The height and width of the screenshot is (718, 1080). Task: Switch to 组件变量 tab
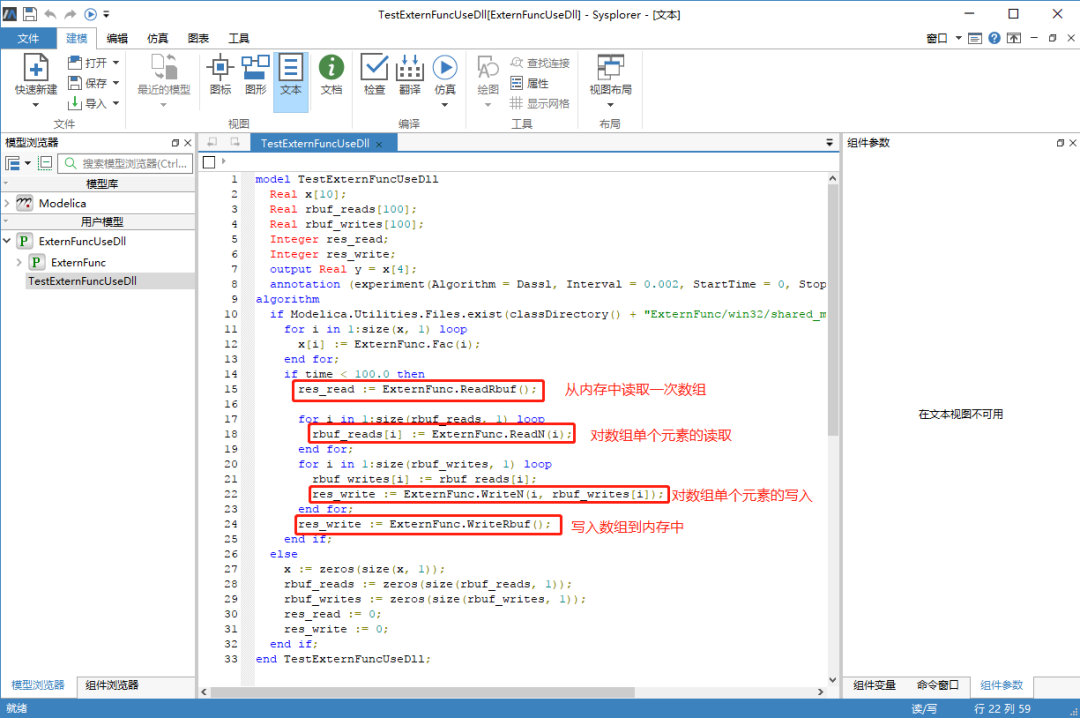(874, 685)
